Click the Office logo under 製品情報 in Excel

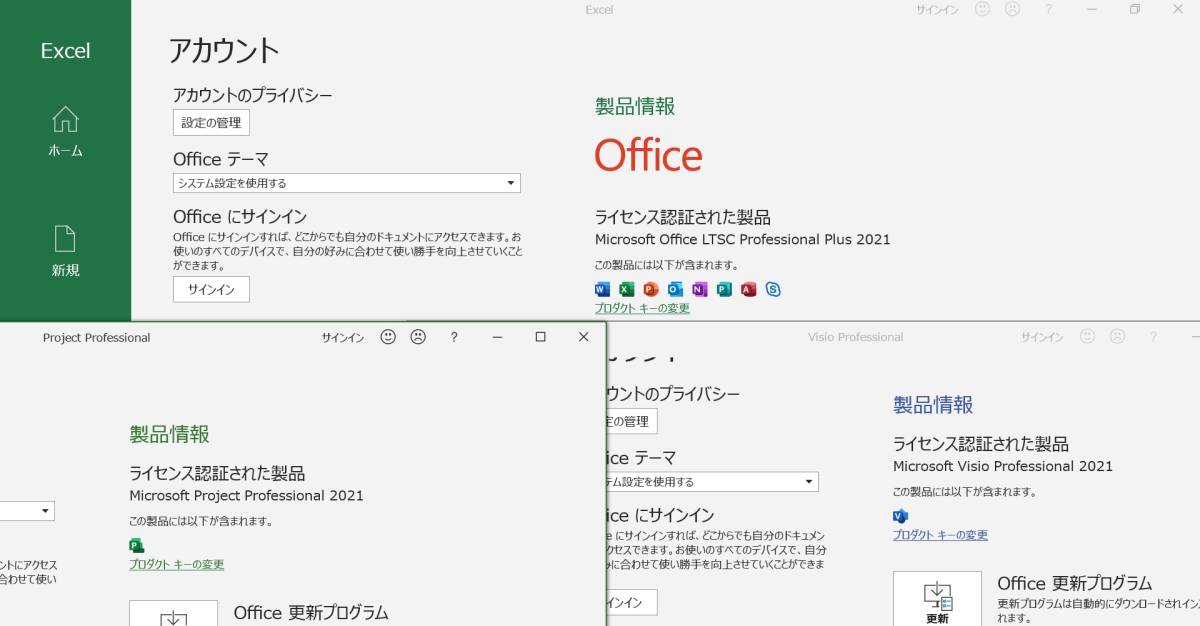[x=648, y=156]
